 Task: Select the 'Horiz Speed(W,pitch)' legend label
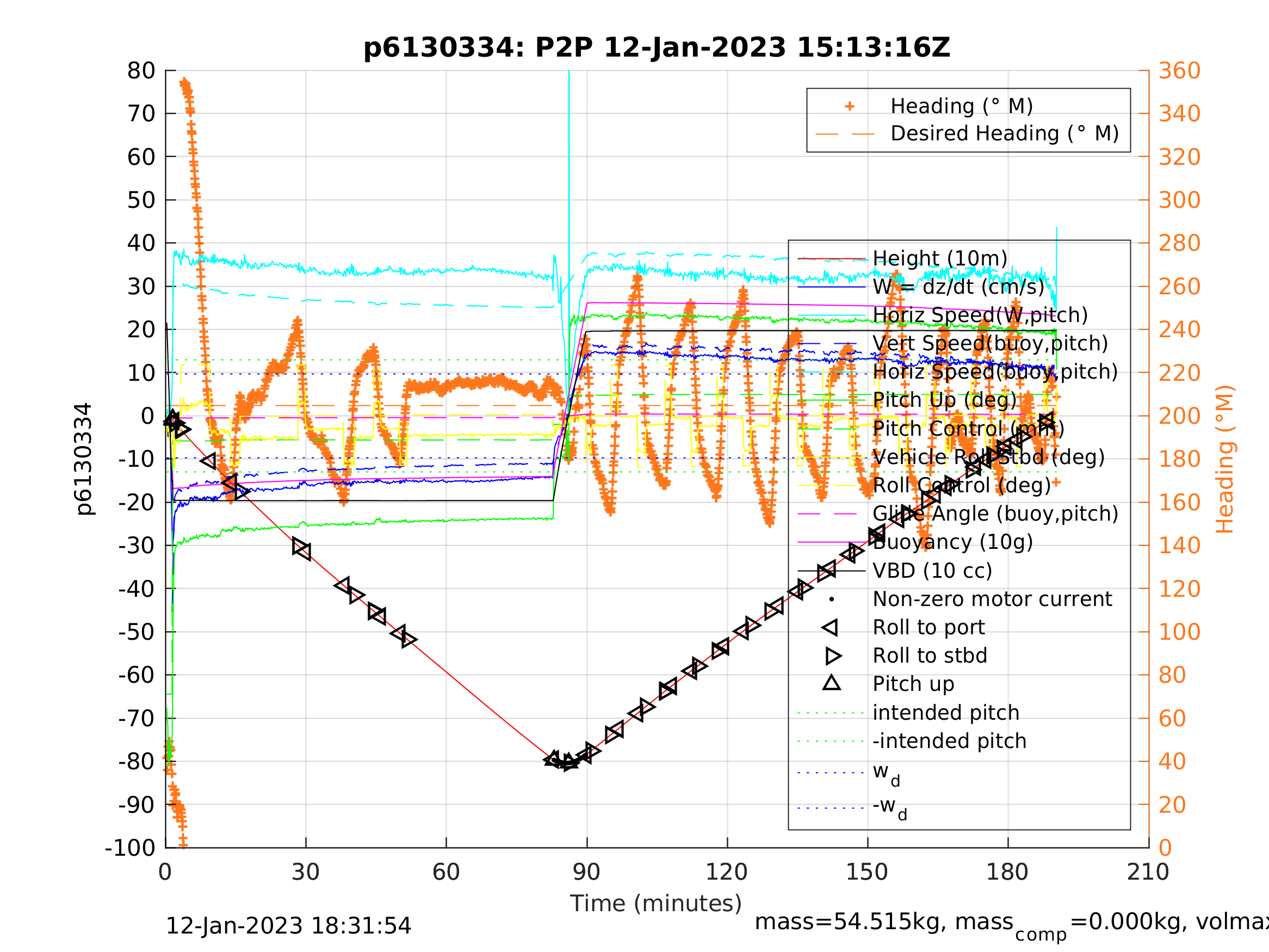pyautogui.click(x=980, y=316)
